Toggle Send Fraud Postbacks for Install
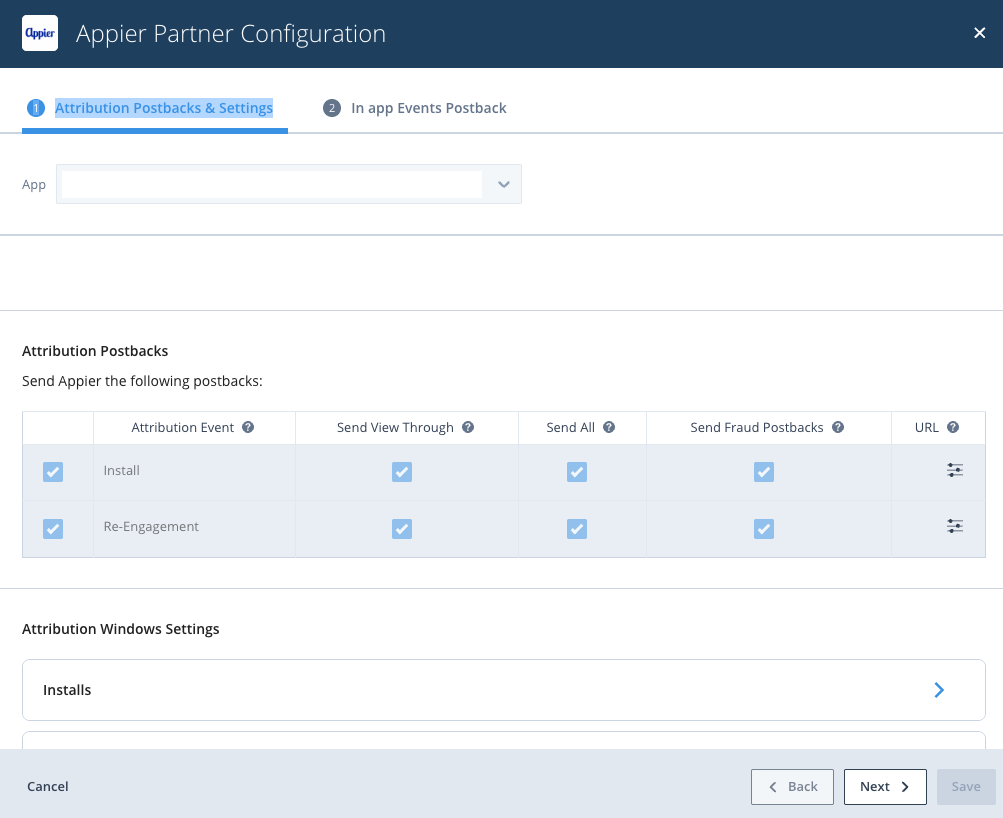The height and width of the screenshot is (818, 1003). point(764,472)
